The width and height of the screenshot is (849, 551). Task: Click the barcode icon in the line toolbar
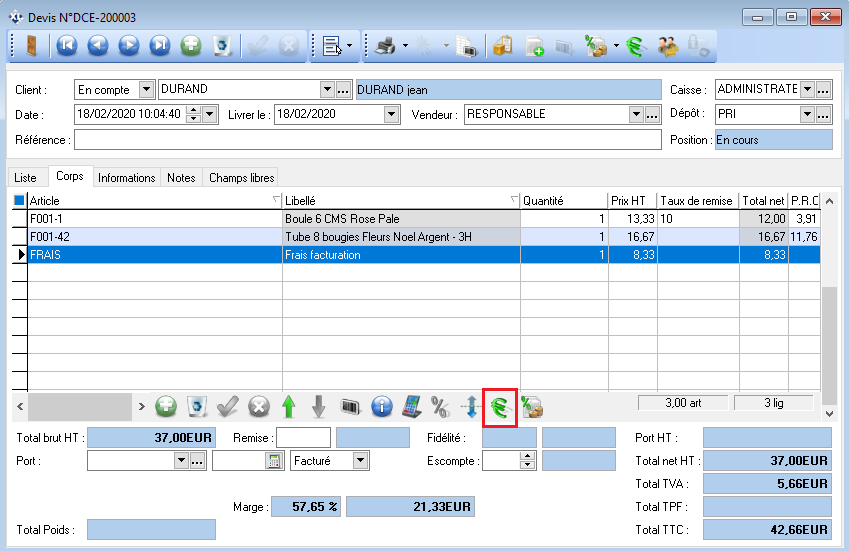(x=349, y=407)
